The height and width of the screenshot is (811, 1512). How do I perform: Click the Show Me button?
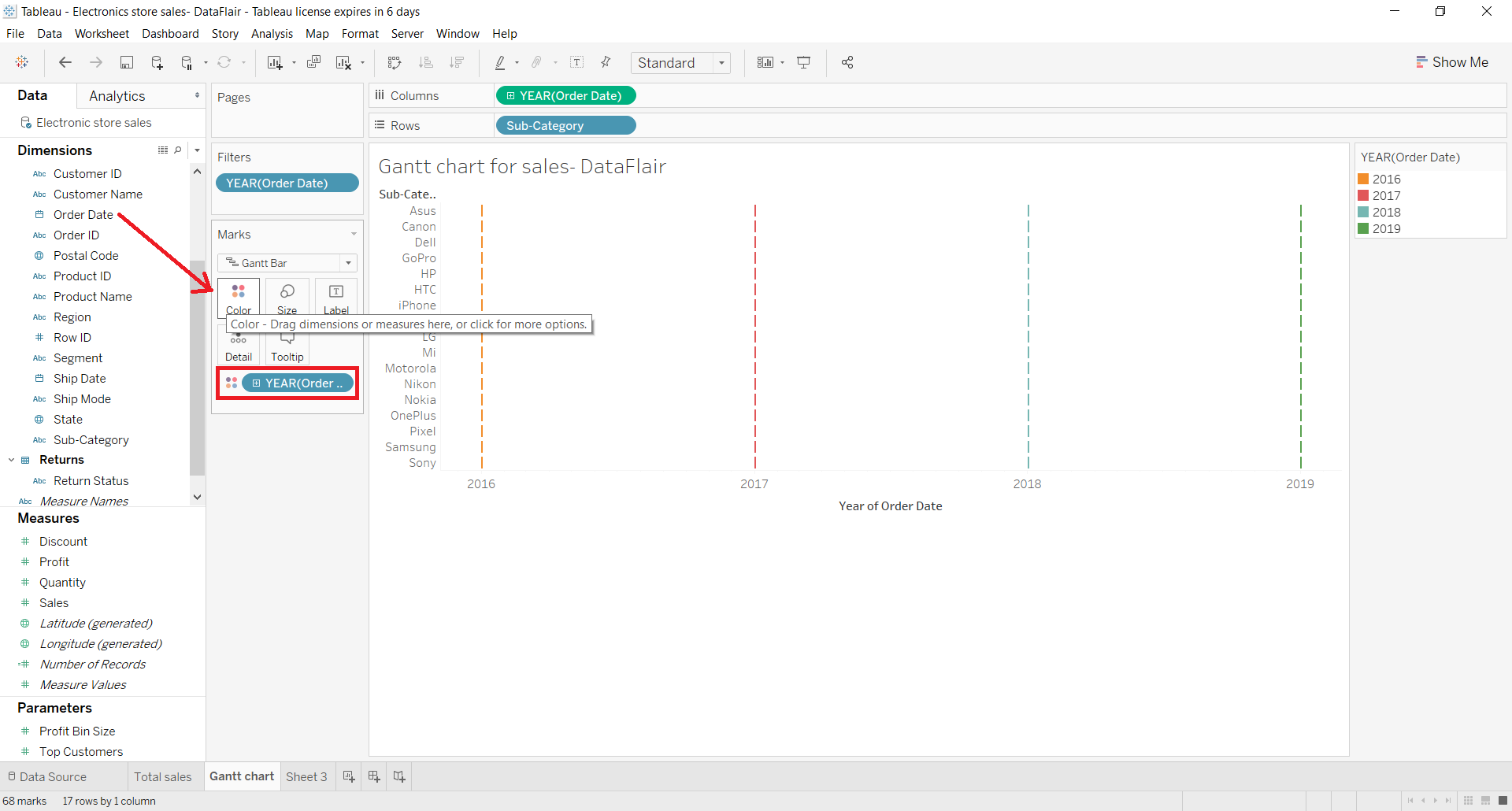[1452, 61]
